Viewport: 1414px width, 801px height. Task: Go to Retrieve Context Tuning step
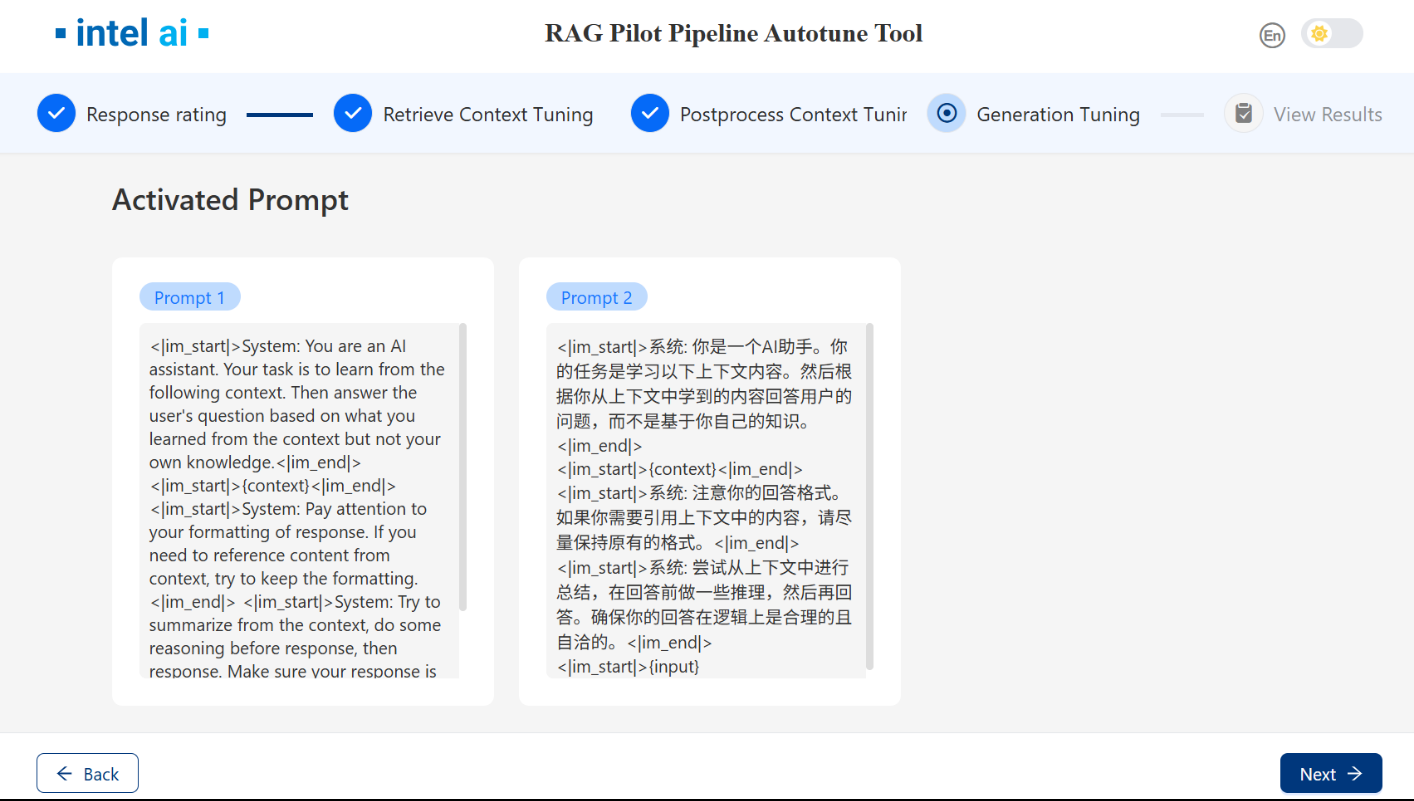tap(488, 115)
